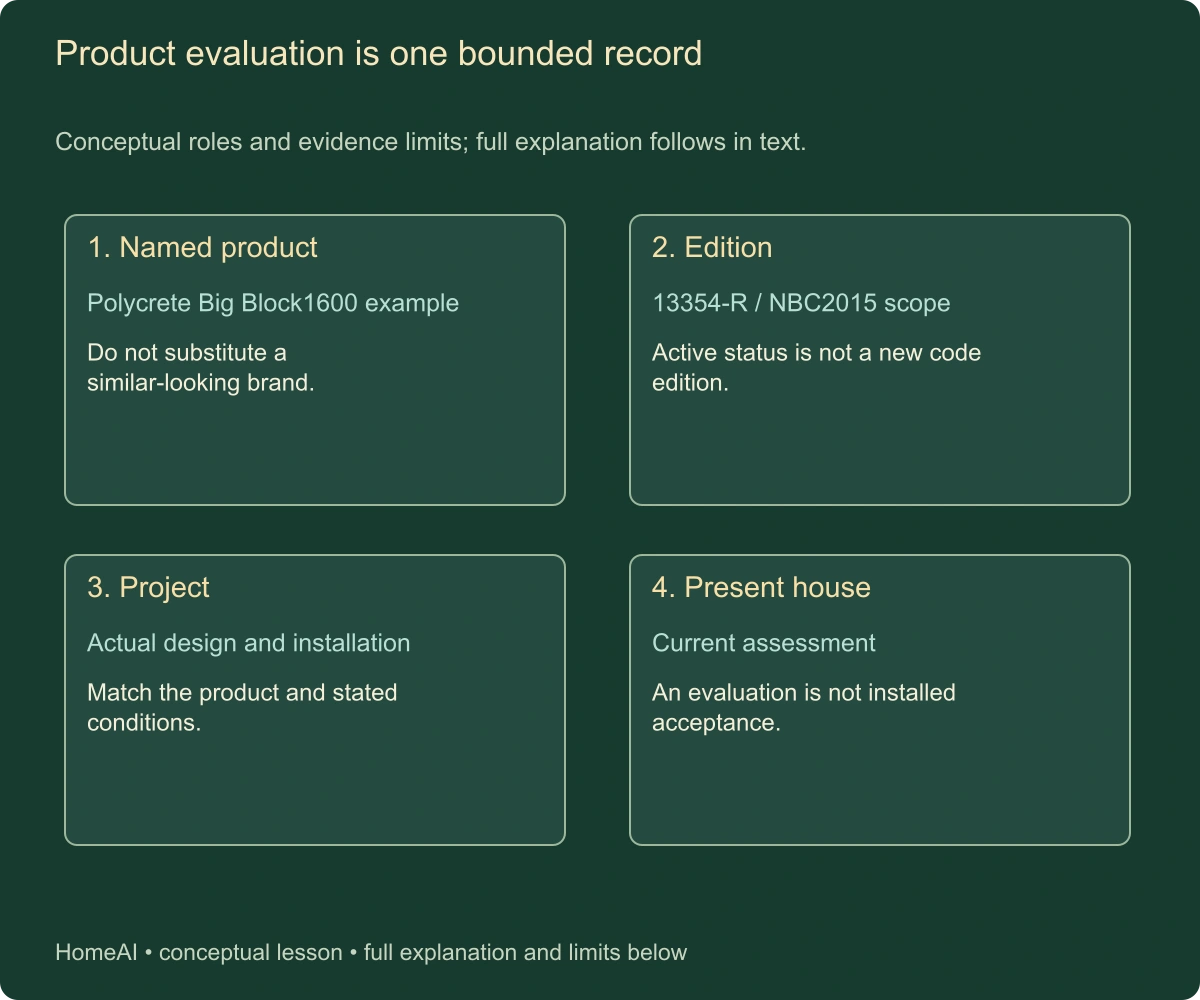Select the subtitle about conceptual roles and evidence limits
The width and height of the screenshot is (1200, 1000).
pyautogui.click(x=430, y=142)
